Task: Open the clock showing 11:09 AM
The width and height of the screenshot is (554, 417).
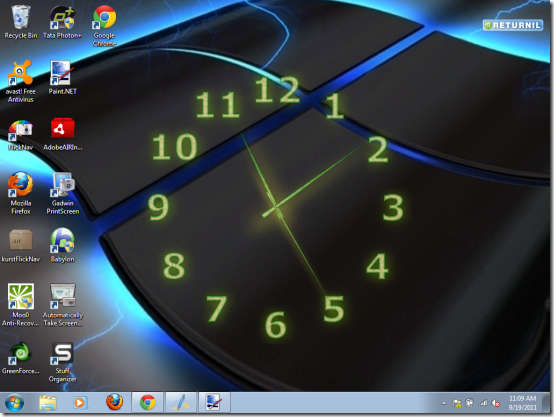Action: [x=522, y=403]
